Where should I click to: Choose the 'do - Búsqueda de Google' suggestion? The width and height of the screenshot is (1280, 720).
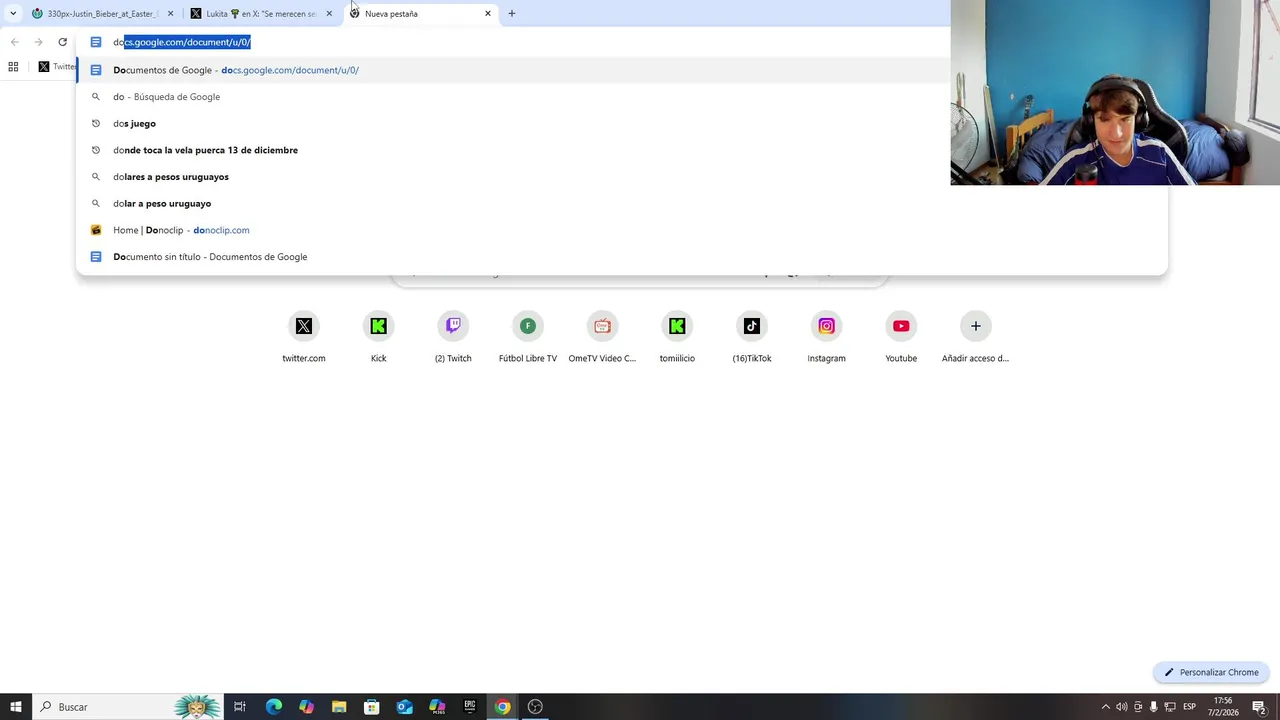pos(620,97)
